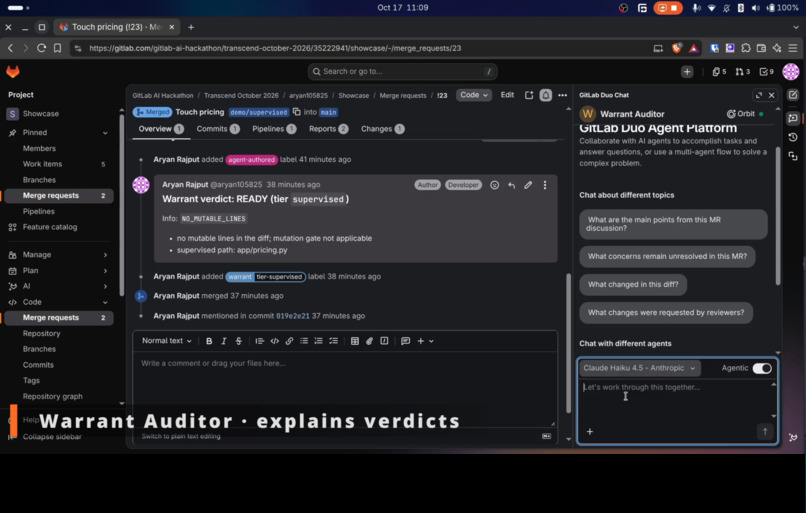The image size is (806, 513).
Task: Insert a quote block in comment
Action: coord(260,341)
